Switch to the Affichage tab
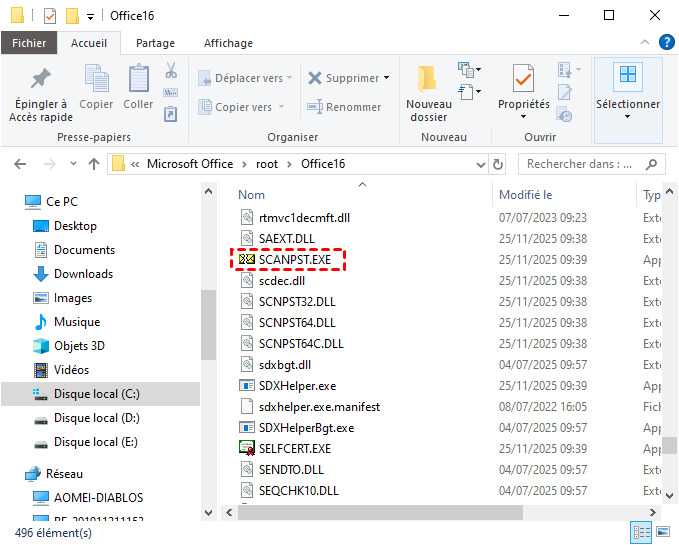679x545 pixels. pyautogui.click(x=228, y=43)
